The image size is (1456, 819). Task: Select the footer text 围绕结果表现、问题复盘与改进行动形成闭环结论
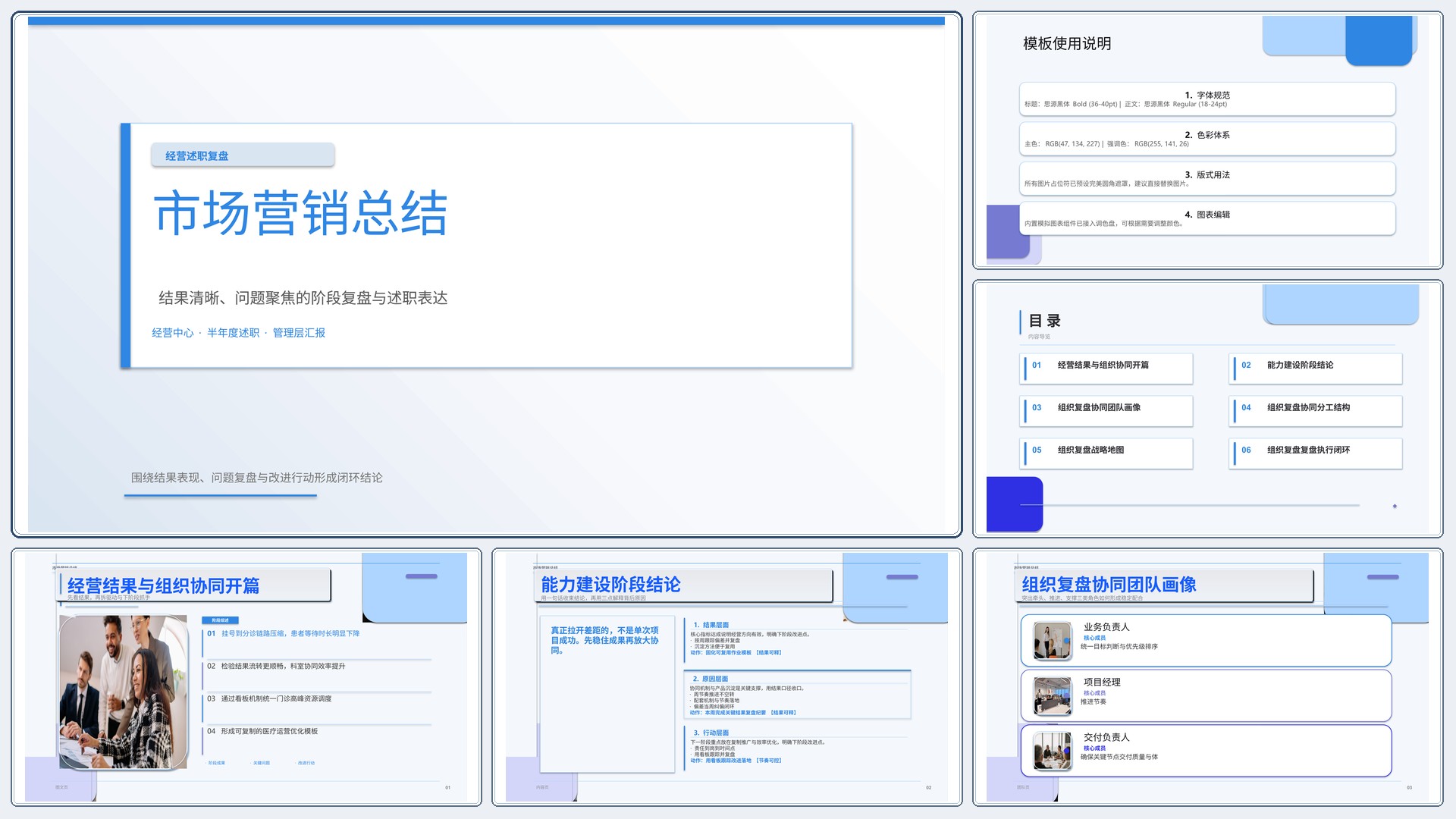[256, 478]
